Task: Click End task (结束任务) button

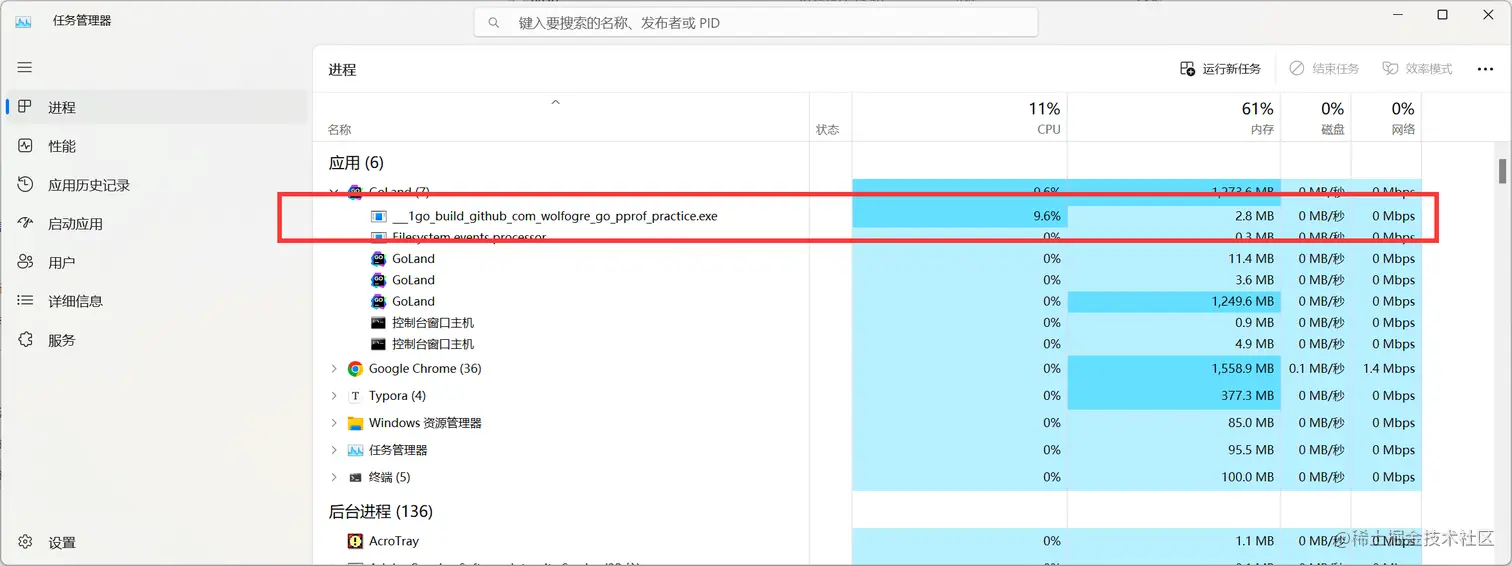Action: point(1324,69)
